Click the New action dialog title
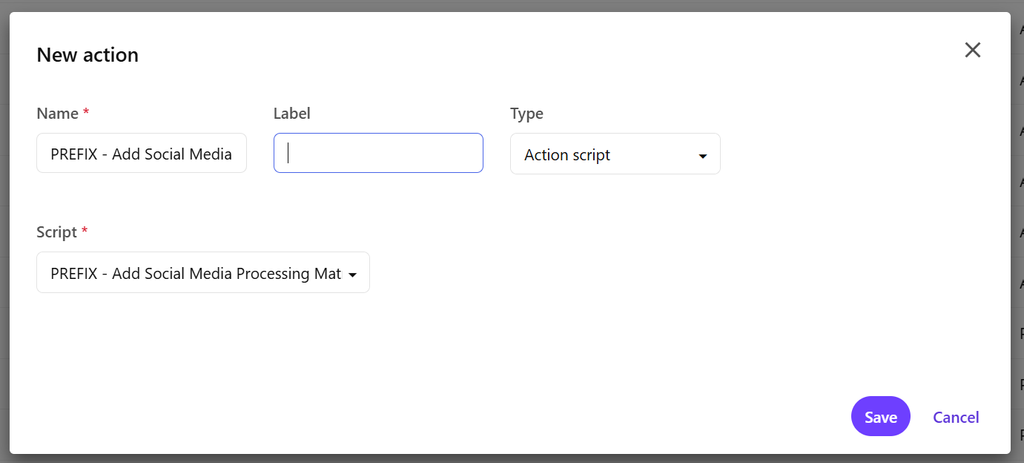Image resolution: width=1024 pixels, height=463 pixels. point(87,55)
